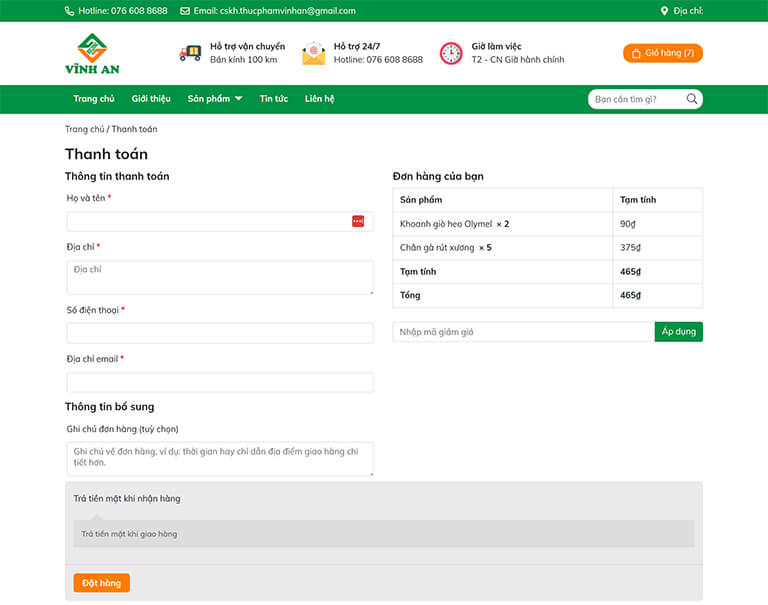Viewport: 768px width, 605px height.
Task: Click the Khoanh giò heo Olymel × 2 row
Action: [x=548, y=224]
